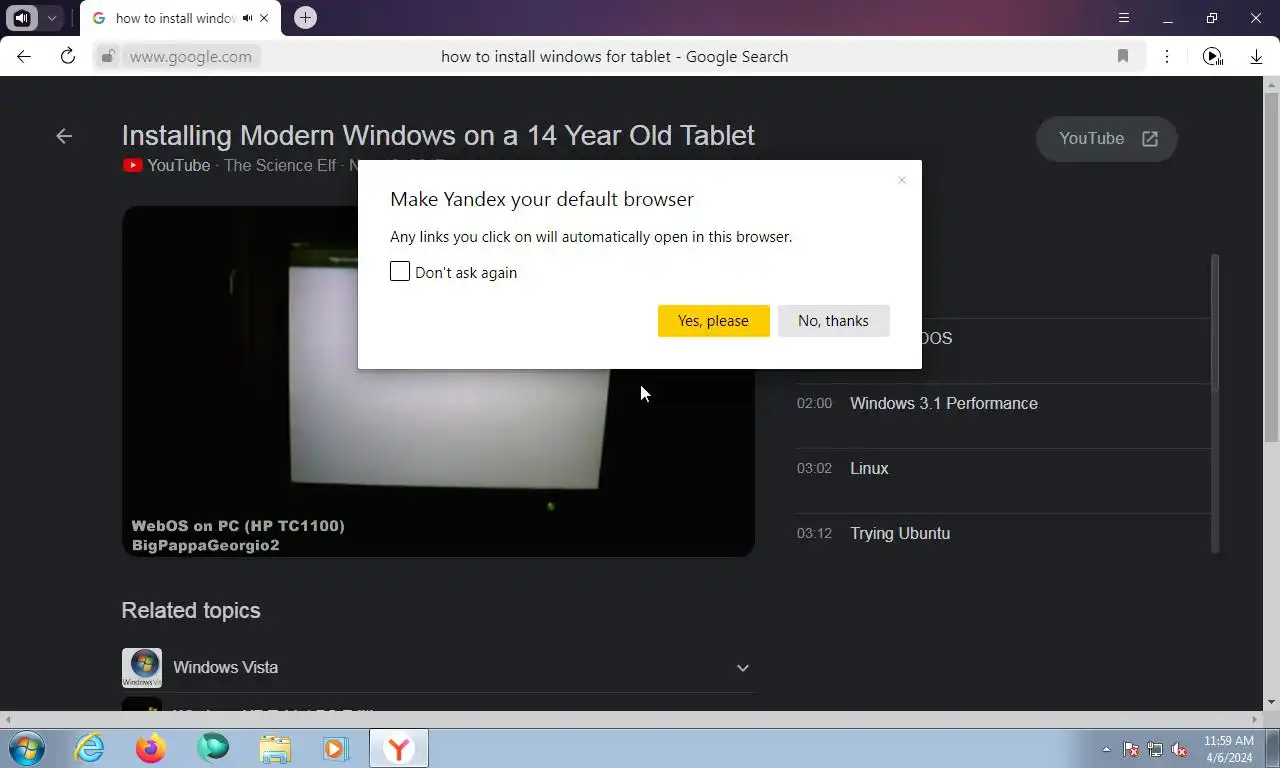1280x768 pixels.
Task: Click the Windows Vista topic thumbnail
Action: pyautogui.click(x=142, y=668)
